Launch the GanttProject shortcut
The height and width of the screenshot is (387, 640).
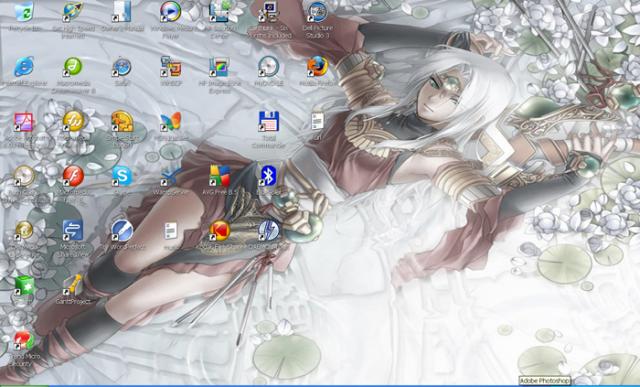[x=73, y=285]
